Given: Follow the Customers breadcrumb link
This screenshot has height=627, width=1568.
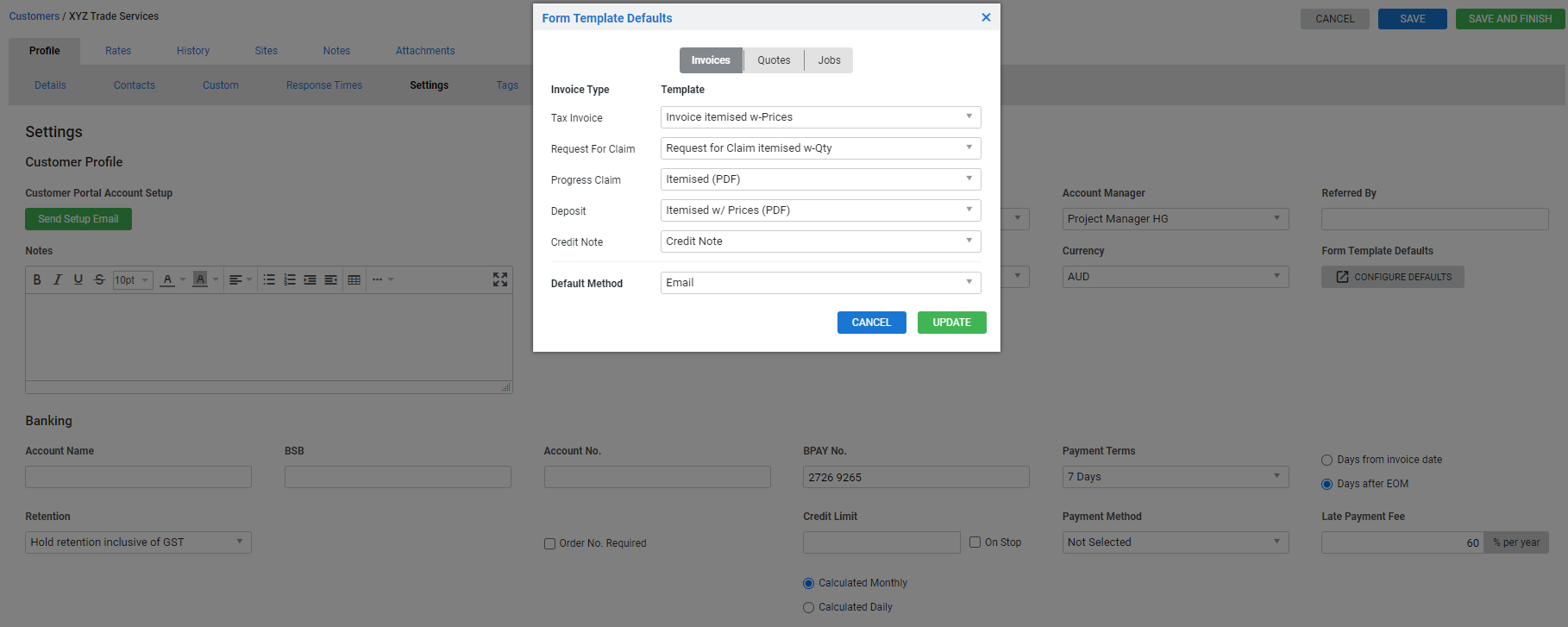Looking at the screenshot, I should coord(34,16).
